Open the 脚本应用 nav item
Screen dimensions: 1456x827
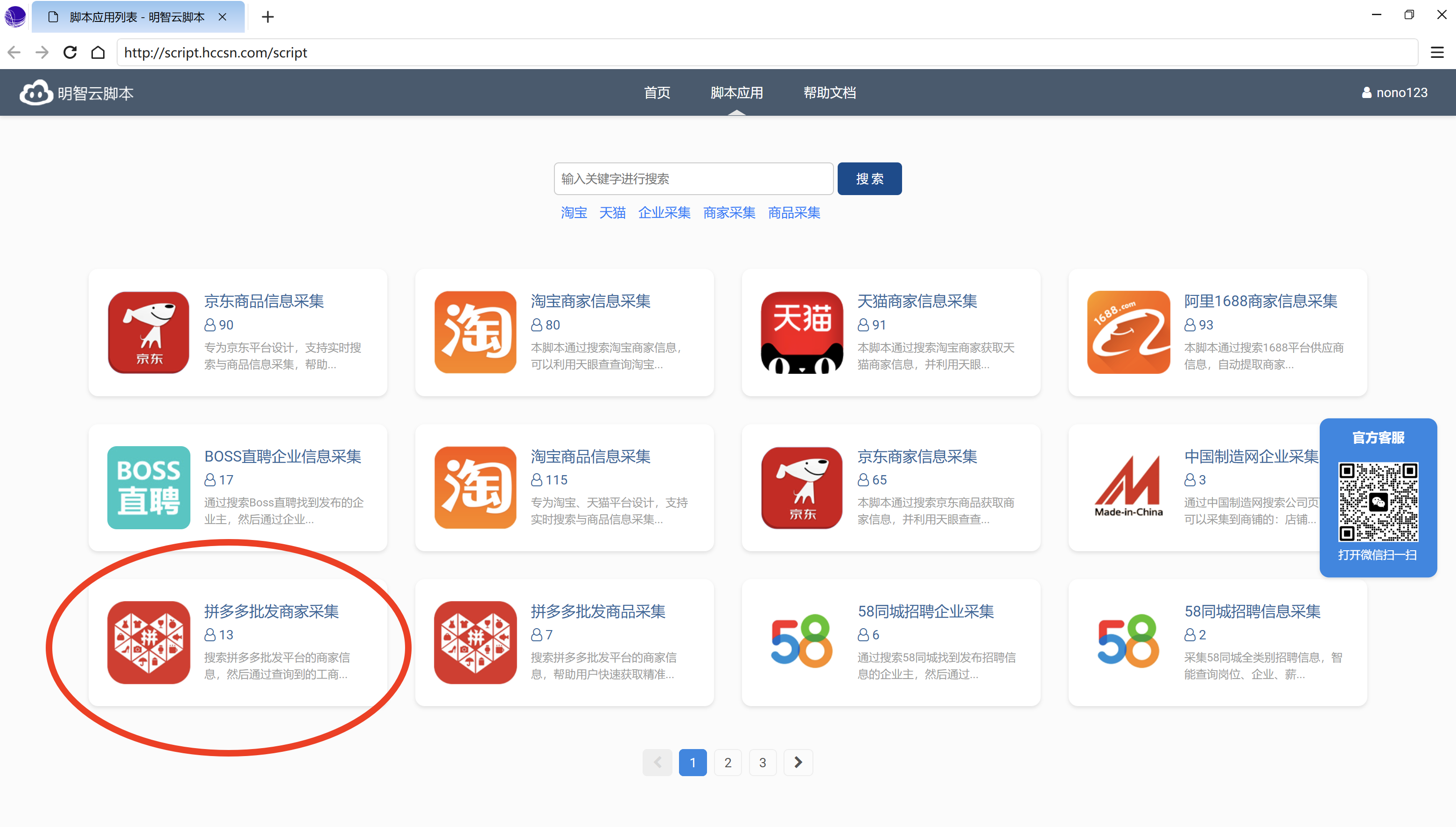(x=736, y=92)
